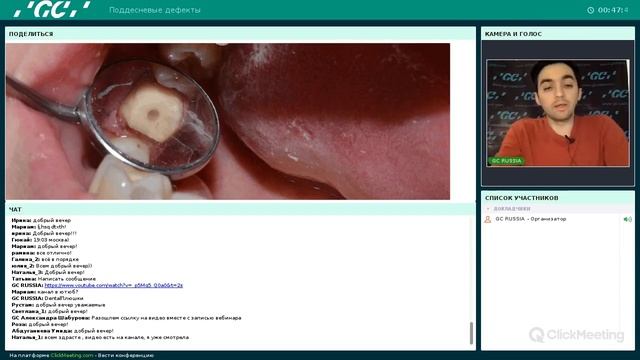Click the clock icon beside the timer

pyautogui.click(x=591, y=10)
